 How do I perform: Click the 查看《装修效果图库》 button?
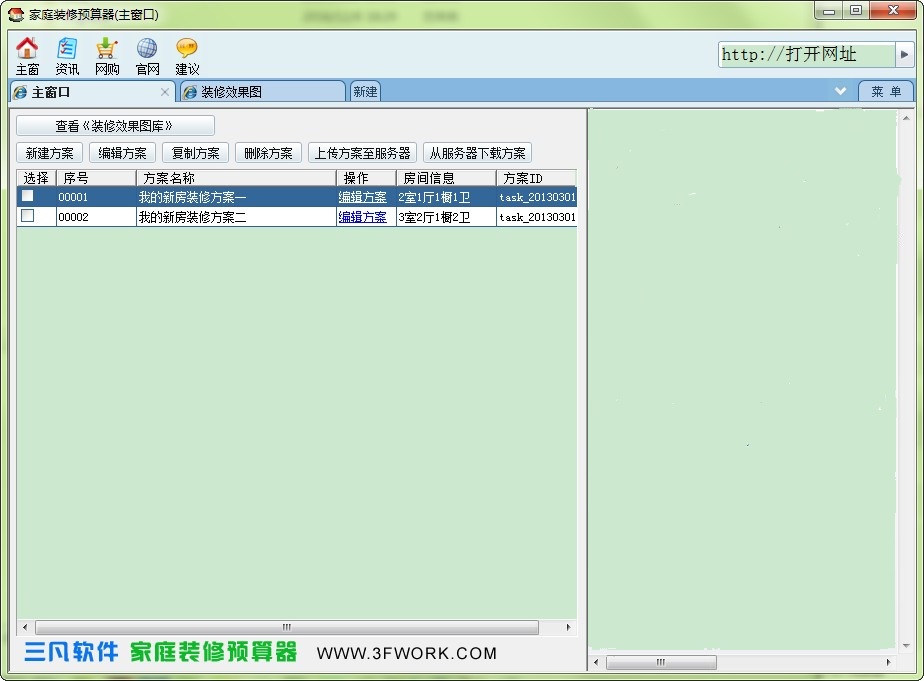tap(113, 125)
